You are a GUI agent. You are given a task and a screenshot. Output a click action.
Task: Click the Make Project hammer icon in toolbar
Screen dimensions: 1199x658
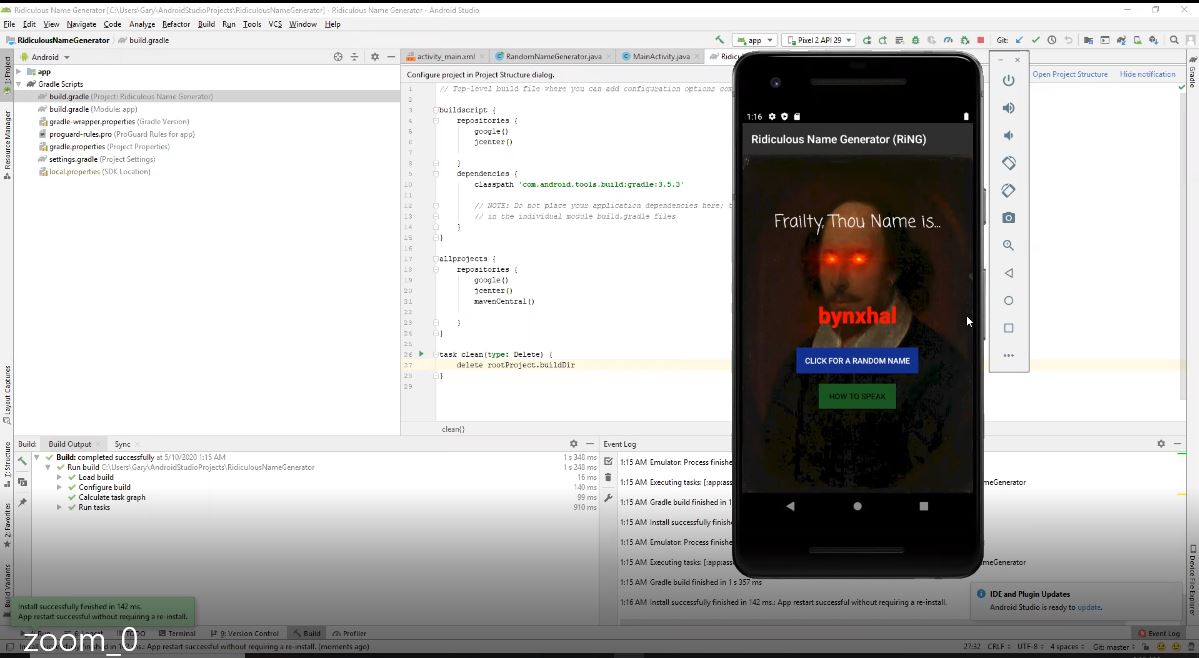click(720, 40)
